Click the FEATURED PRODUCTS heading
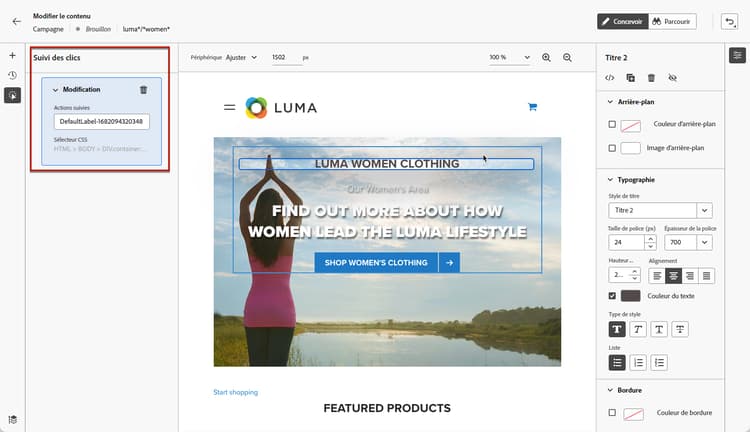 tap(387, 408)
